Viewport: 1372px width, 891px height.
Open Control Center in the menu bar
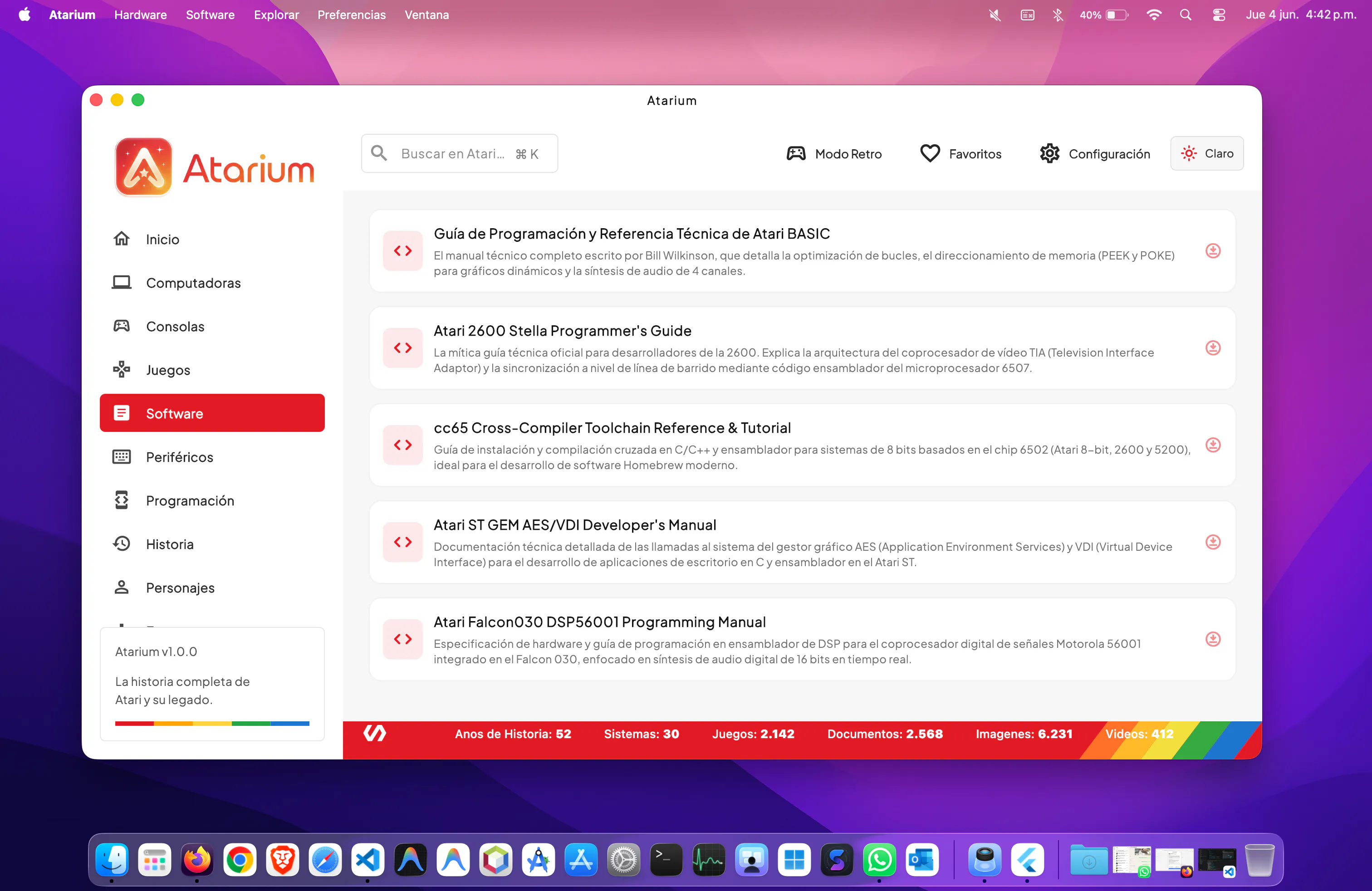coord(1219,15)
